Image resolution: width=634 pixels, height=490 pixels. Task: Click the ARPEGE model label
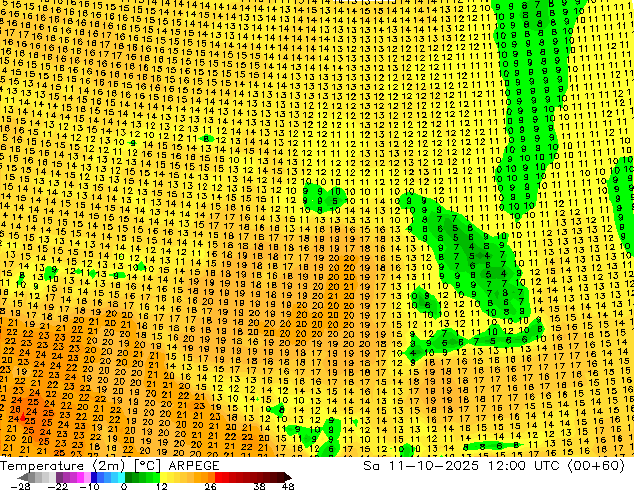tap(194, 466)
